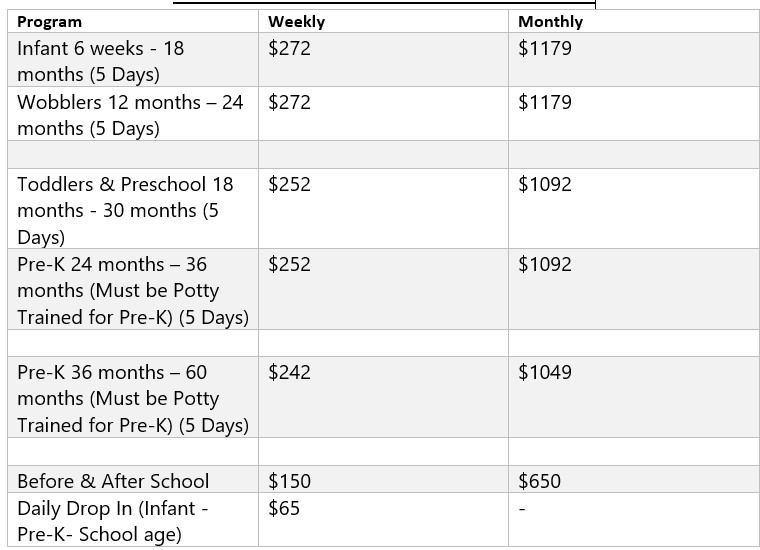Select the Toddlers & Preschool program cell
This screenshot has height=550, width=760.
pyautogui.click(x=133, y=209)
